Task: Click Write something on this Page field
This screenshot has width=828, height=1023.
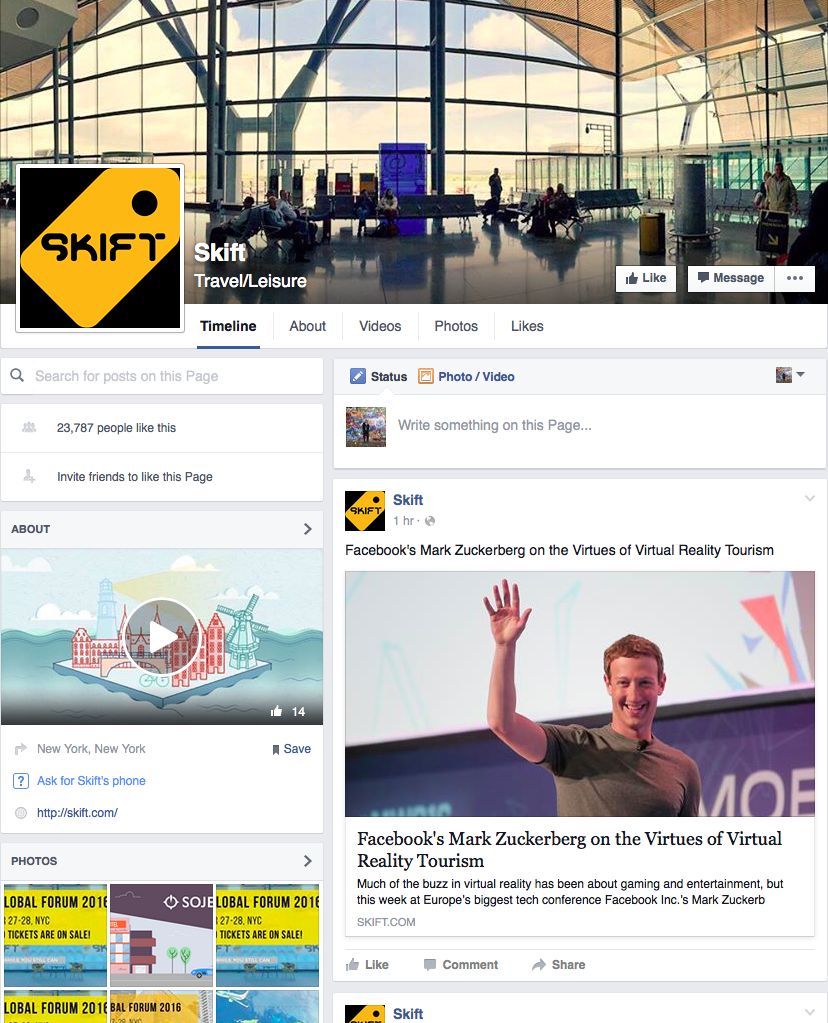Action: pos(495,425)
